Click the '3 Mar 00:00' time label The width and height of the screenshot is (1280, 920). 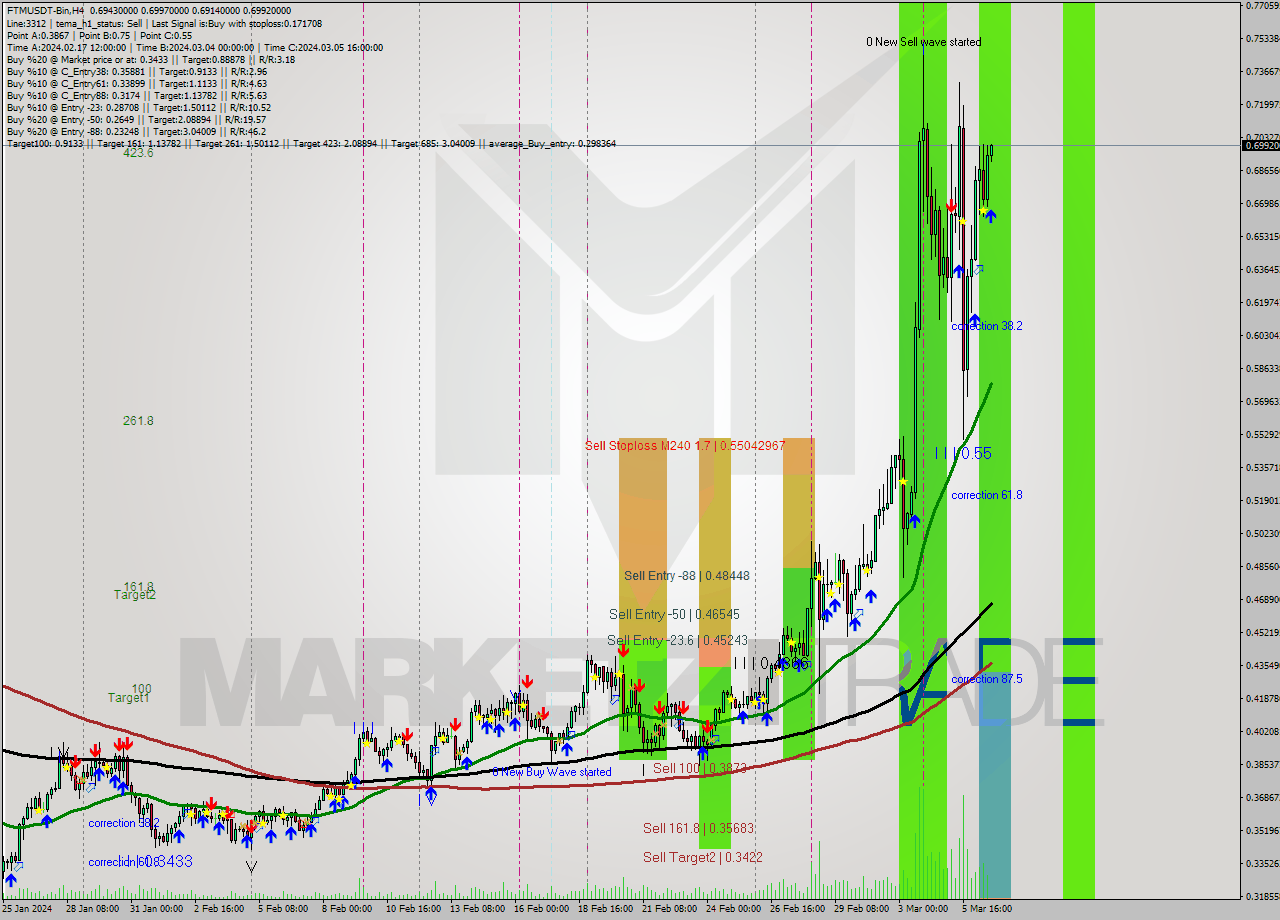tap(922, 909)
